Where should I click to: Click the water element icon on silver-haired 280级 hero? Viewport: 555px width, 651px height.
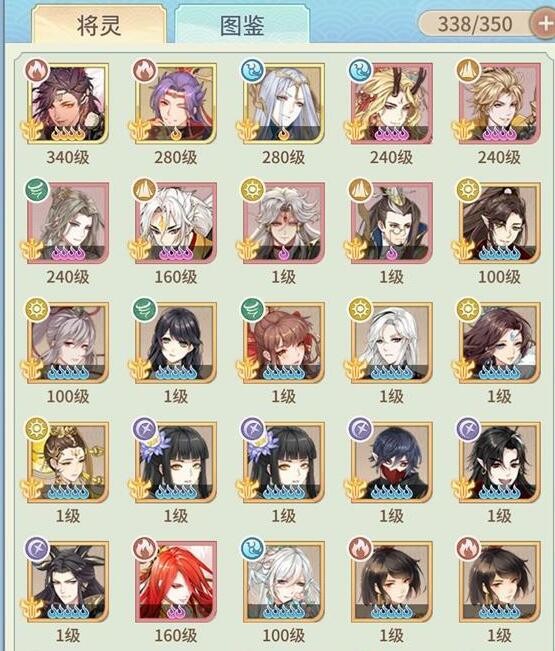click(x=253, y=70)
